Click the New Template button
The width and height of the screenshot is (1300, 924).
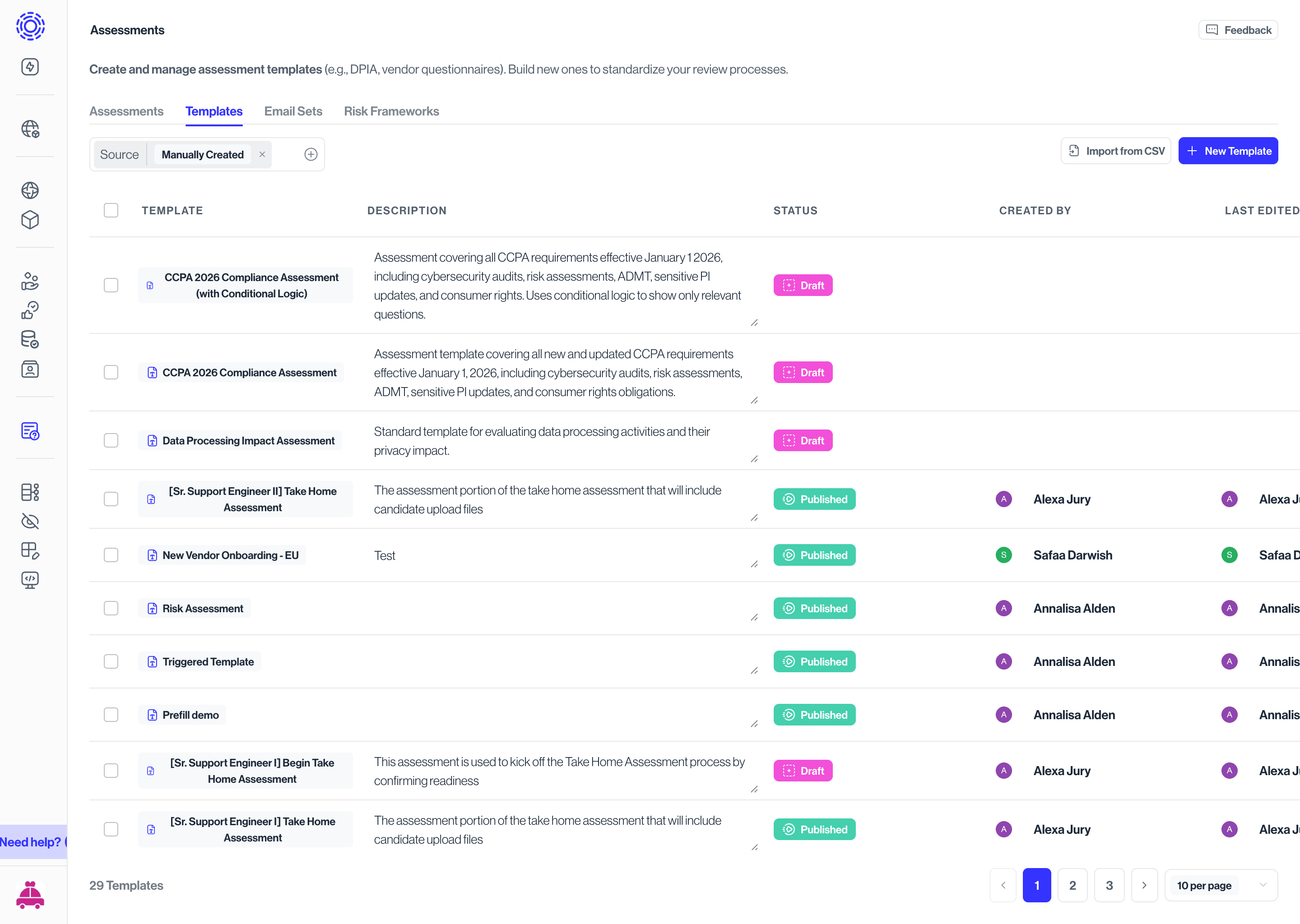[1228, 150]
